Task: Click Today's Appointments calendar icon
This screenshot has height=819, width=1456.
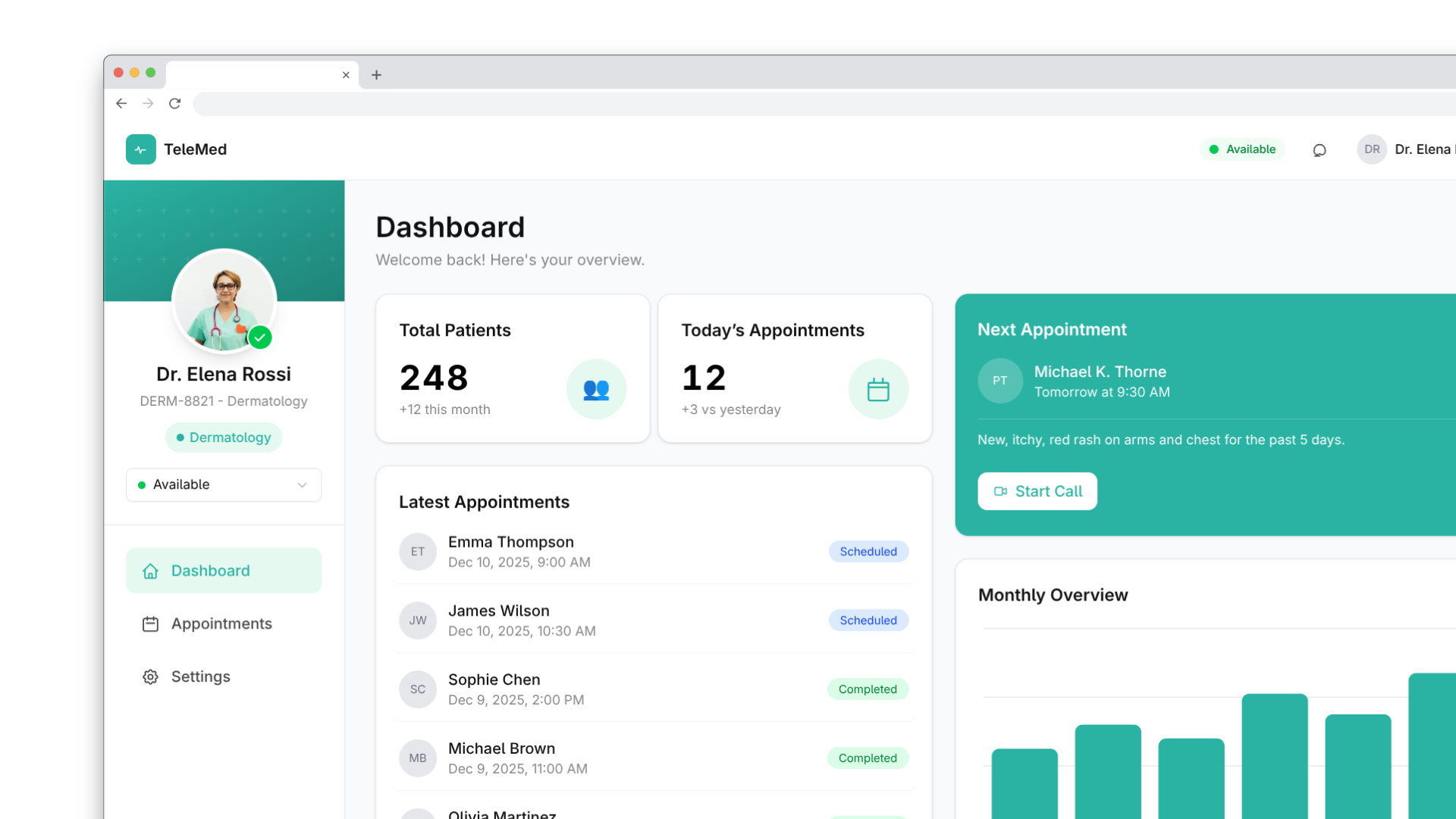Action: [878, 389]
